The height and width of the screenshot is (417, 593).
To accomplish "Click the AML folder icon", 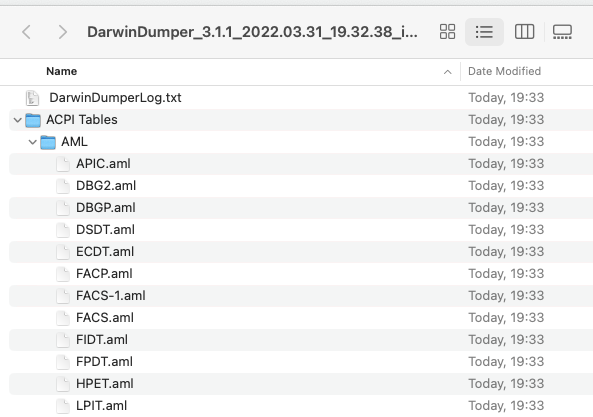I will (48, 142).
